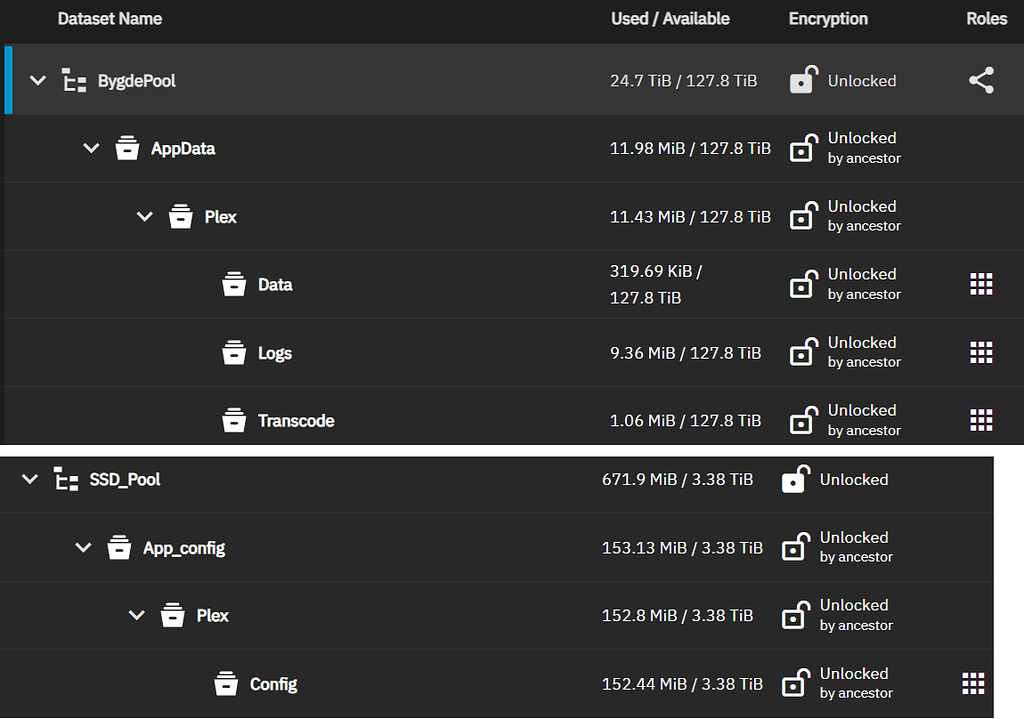Click the apps grid icon on the Config row
Image resolution: width=1024 pixels, height=719 pixels.
(x=973, y=683)
